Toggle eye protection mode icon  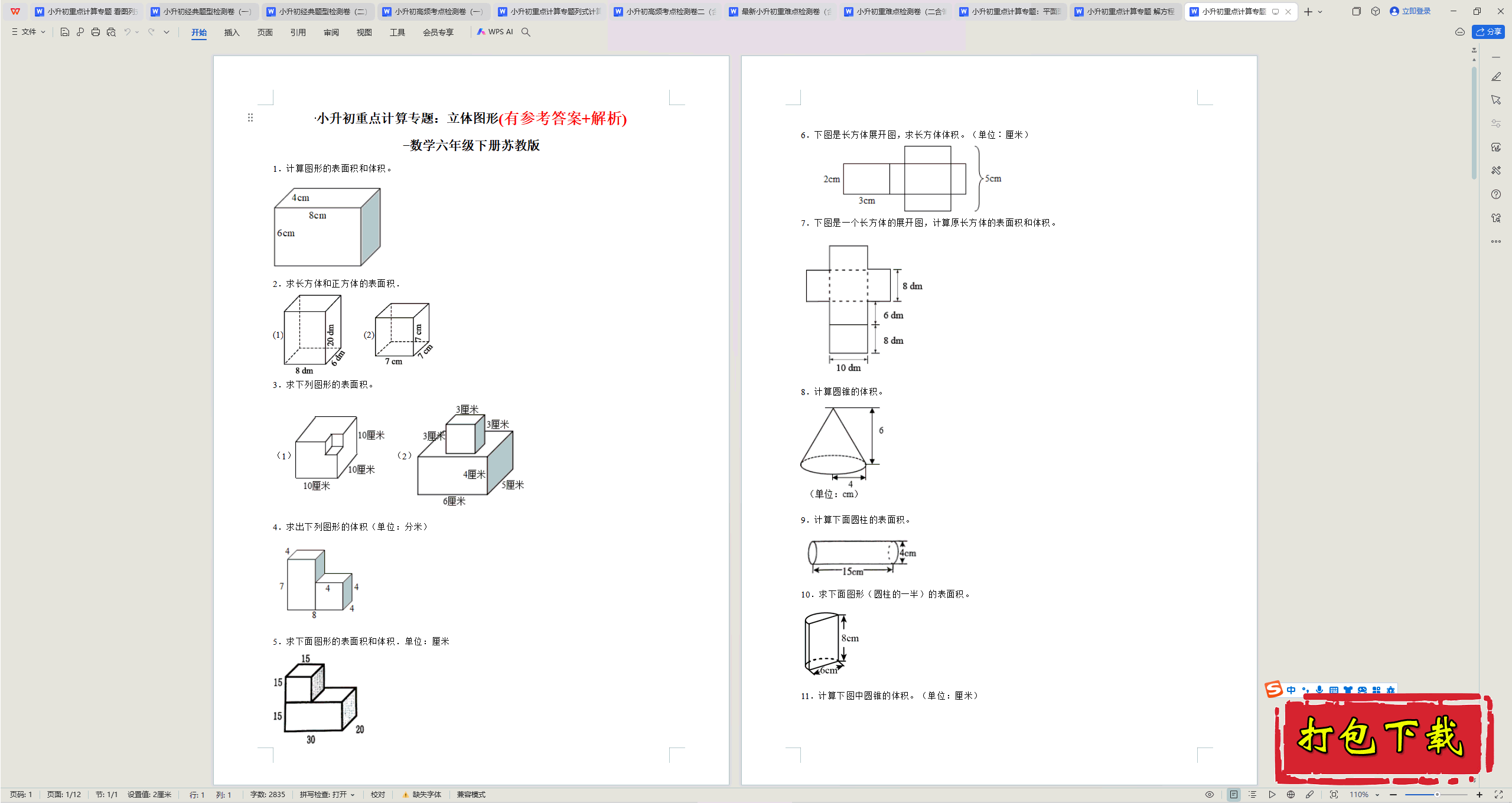coord(1210,795)
